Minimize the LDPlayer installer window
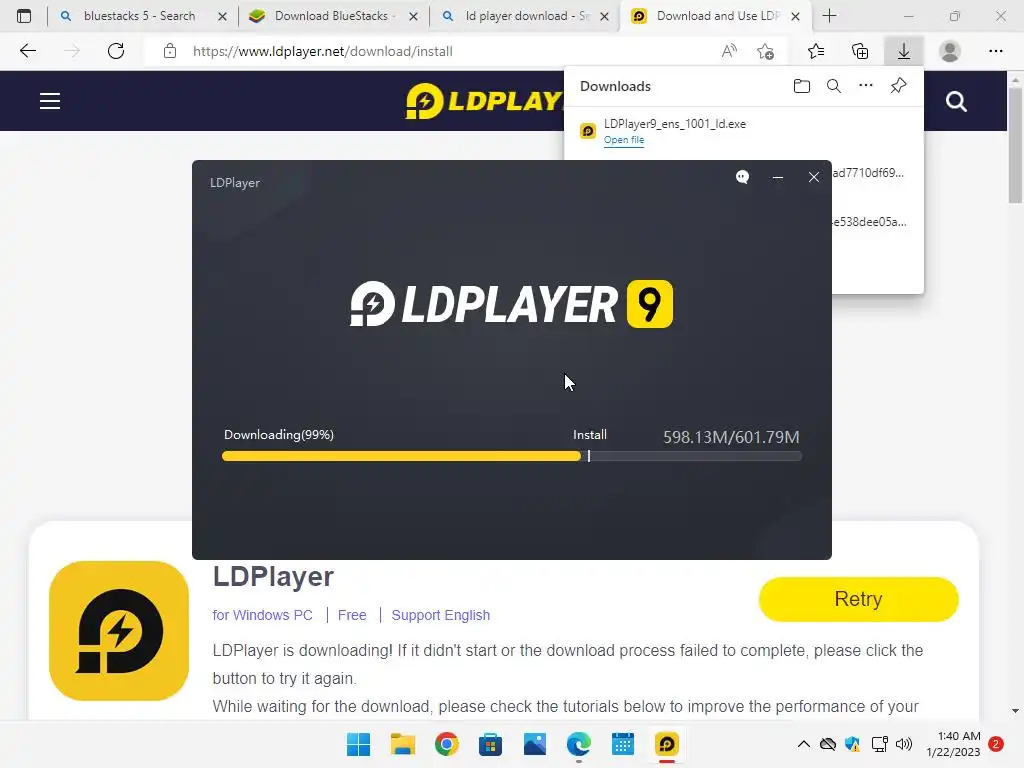1024x768 pixels. [x=778, y=177]
